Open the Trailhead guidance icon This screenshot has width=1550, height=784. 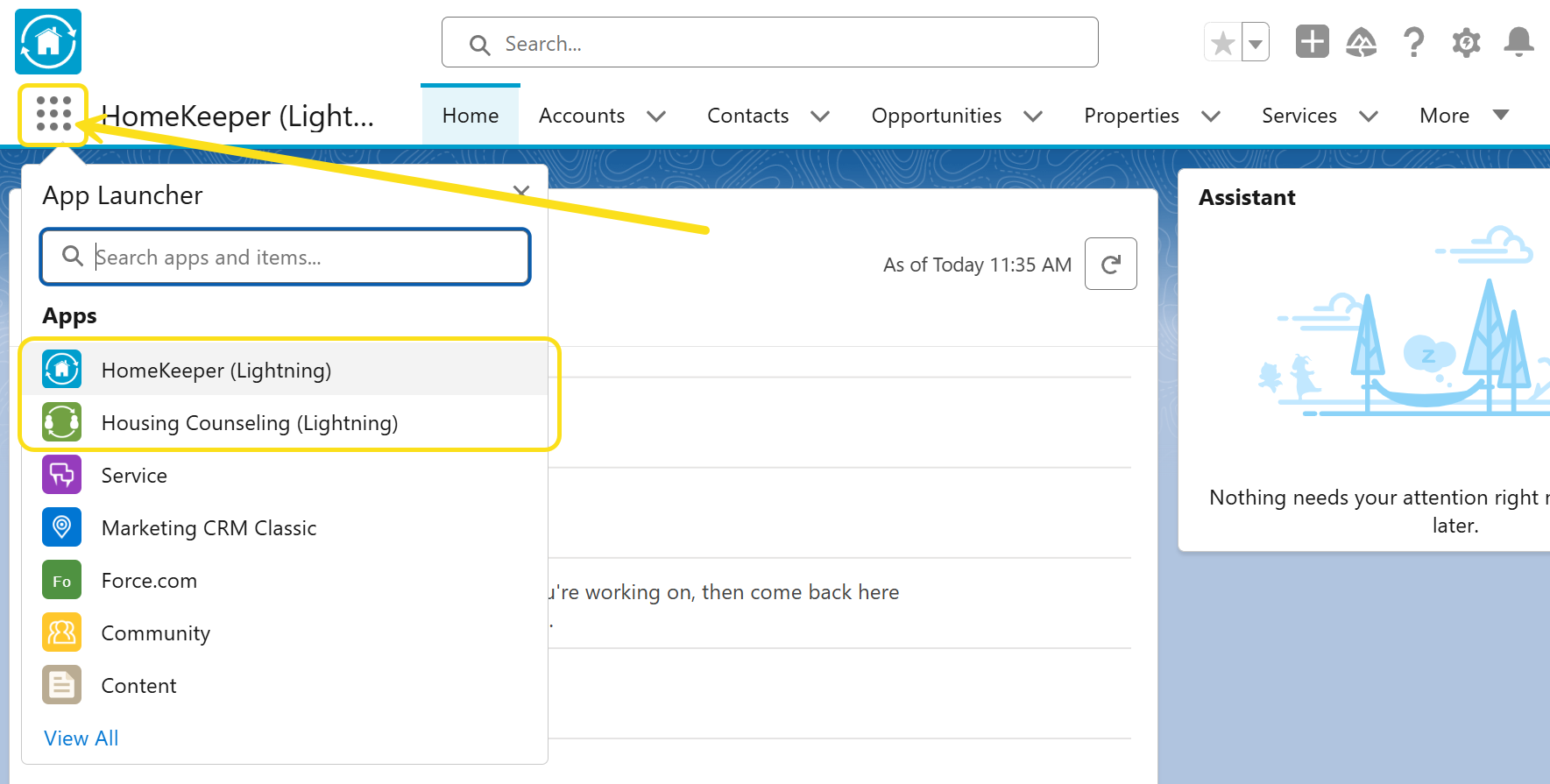click(x=1361, y=42)
